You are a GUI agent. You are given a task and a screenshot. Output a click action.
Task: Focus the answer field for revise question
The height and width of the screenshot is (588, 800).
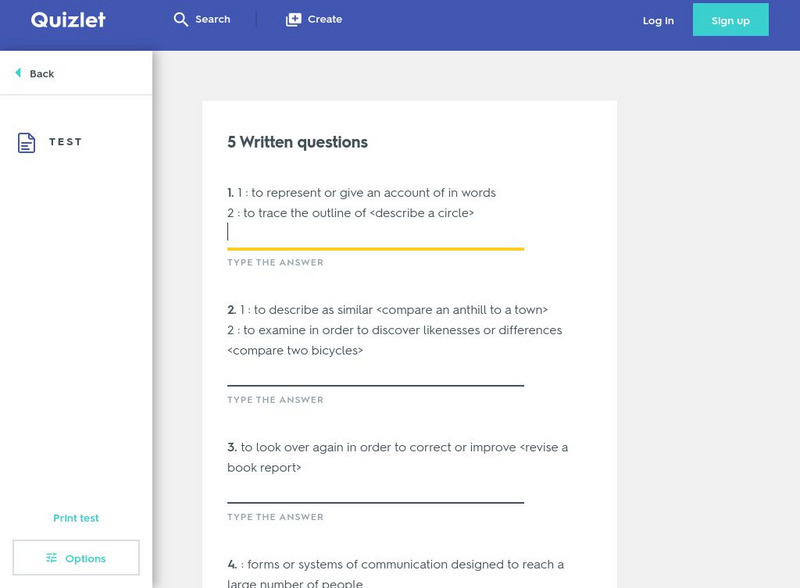pos(376,491)
